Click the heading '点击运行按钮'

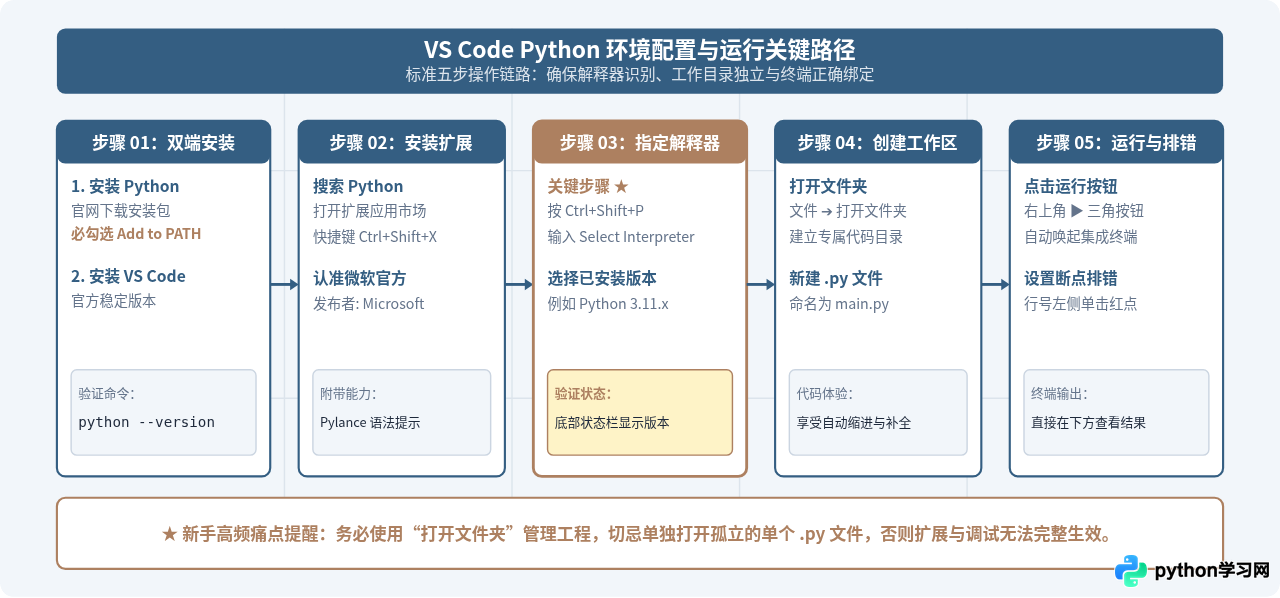(1071, 187)
